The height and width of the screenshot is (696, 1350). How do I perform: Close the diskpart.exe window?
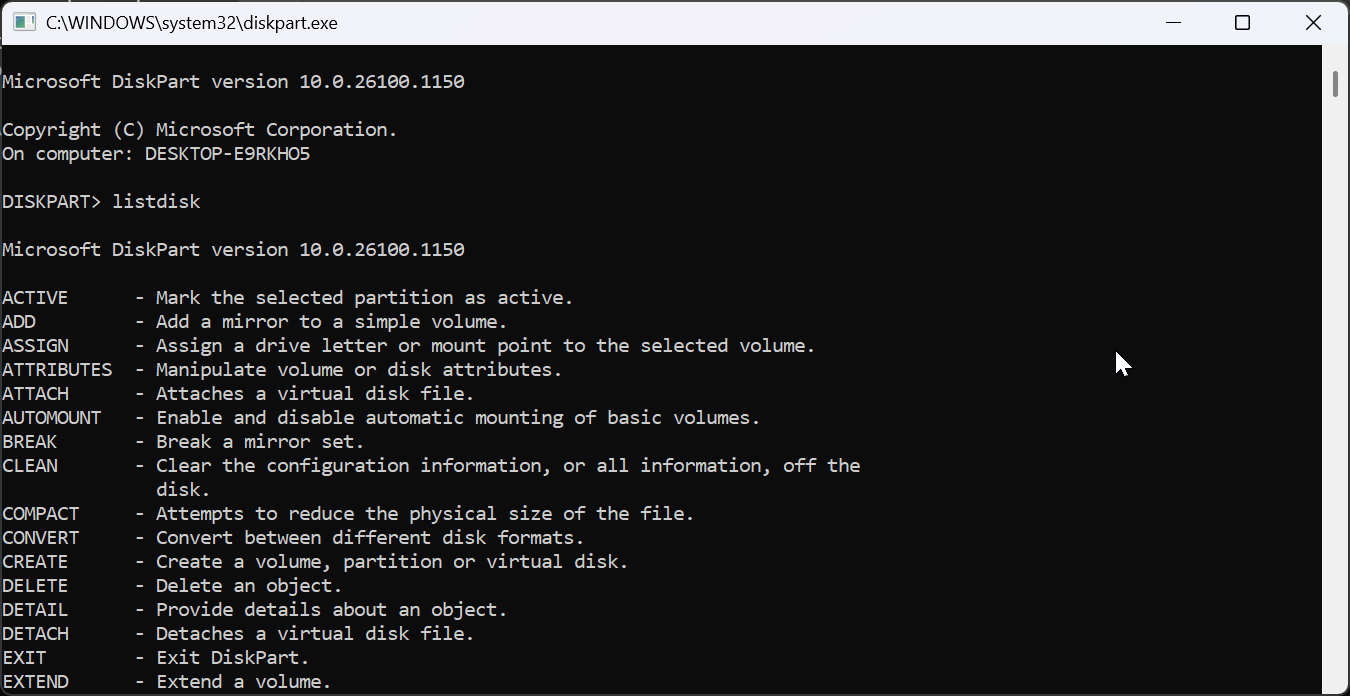coord(1313,22)
